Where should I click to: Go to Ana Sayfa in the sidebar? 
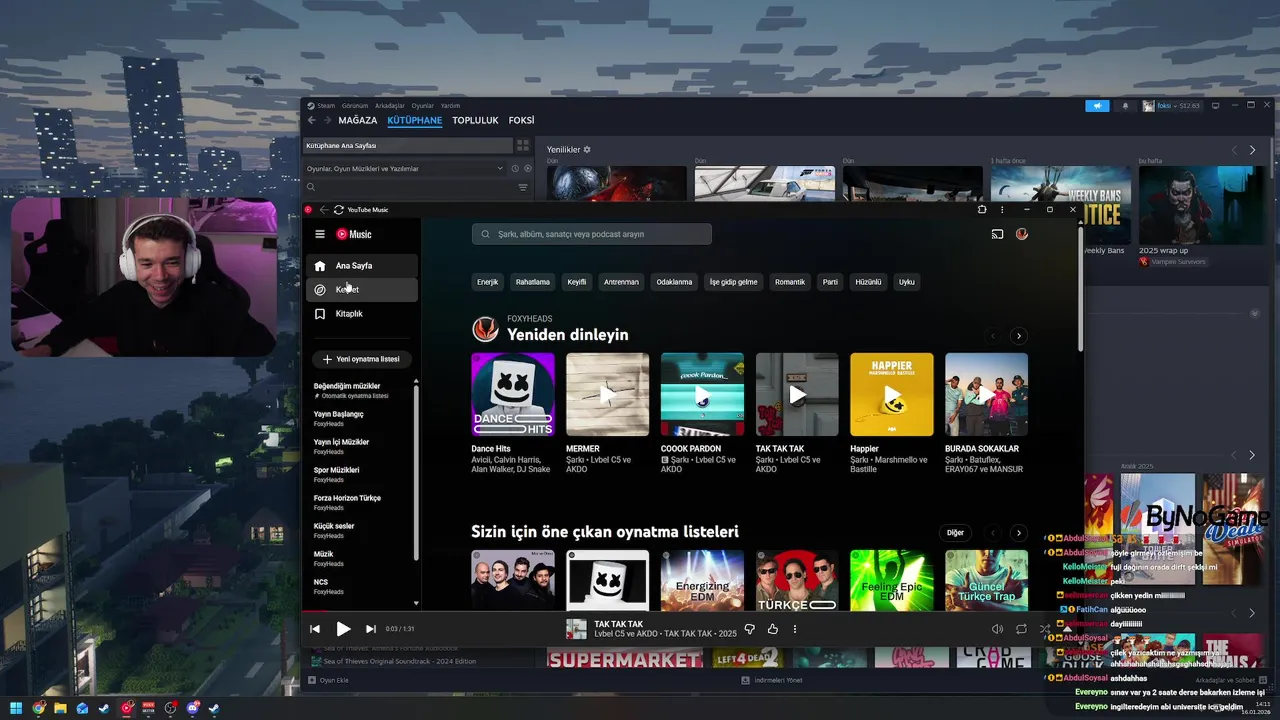tap(362, 266)
